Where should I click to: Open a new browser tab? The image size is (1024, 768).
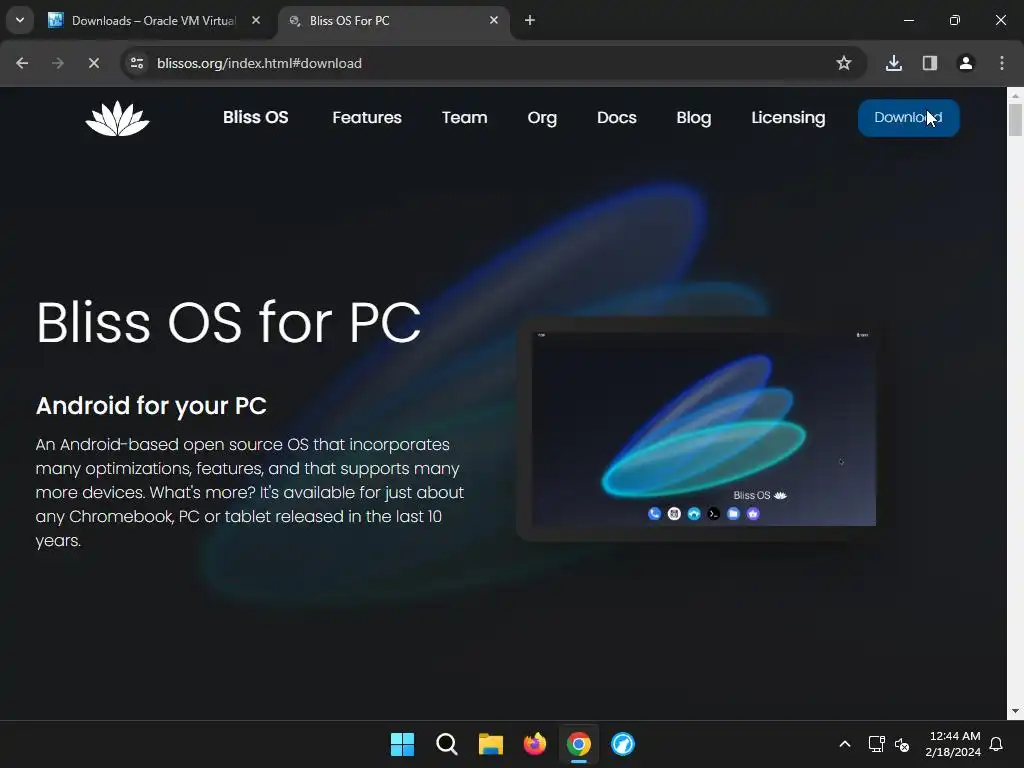pos(530,21)
